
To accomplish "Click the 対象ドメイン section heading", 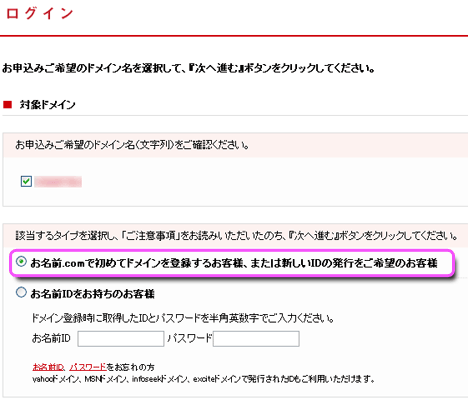I will (47, 105).
